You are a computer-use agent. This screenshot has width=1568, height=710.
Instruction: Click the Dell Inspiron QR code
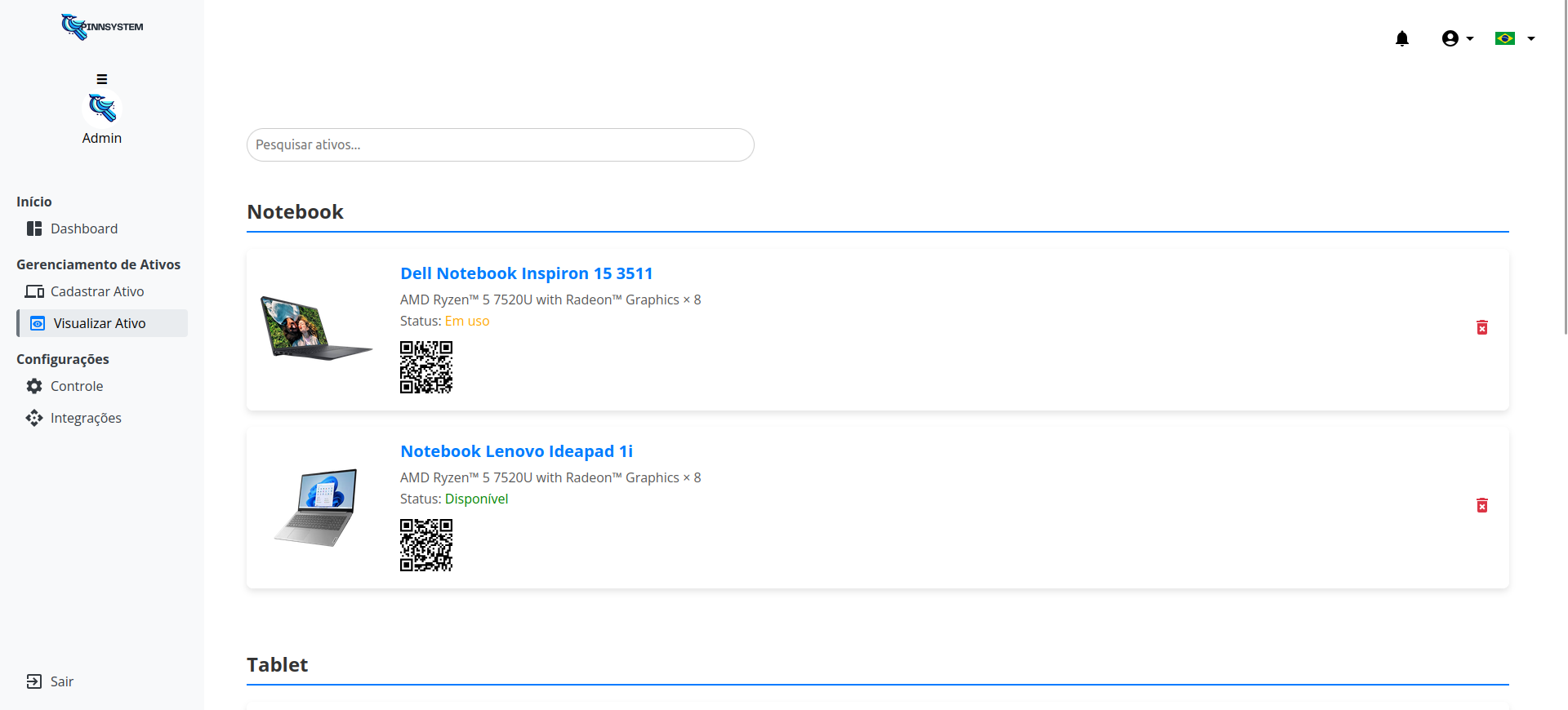[426, 367]
